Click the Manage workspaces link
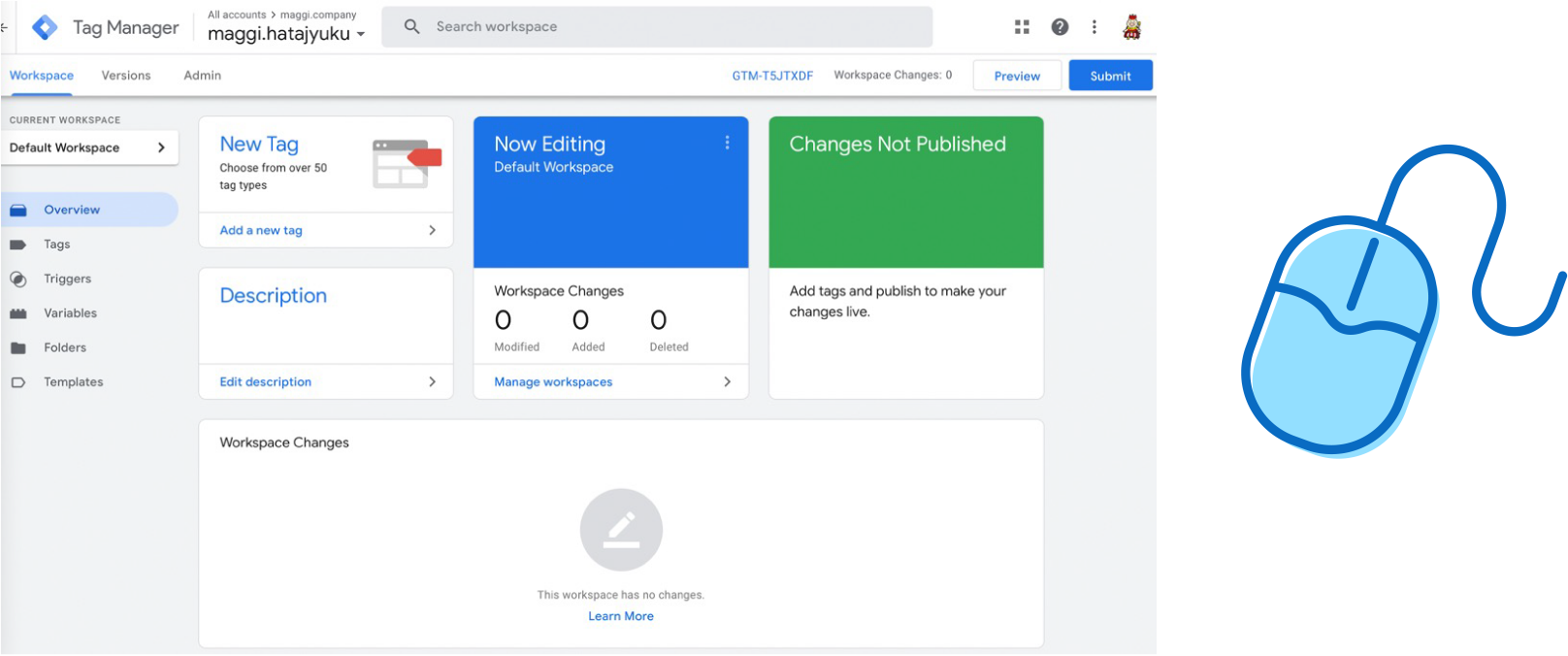 tap(553, 381)
